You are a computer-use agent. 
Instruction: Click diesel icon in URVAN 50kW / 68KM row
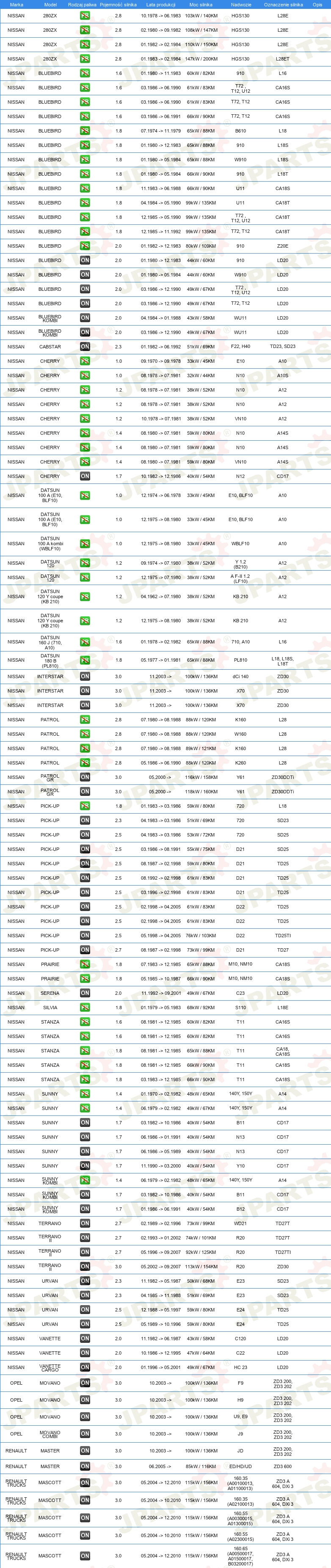85,1281
